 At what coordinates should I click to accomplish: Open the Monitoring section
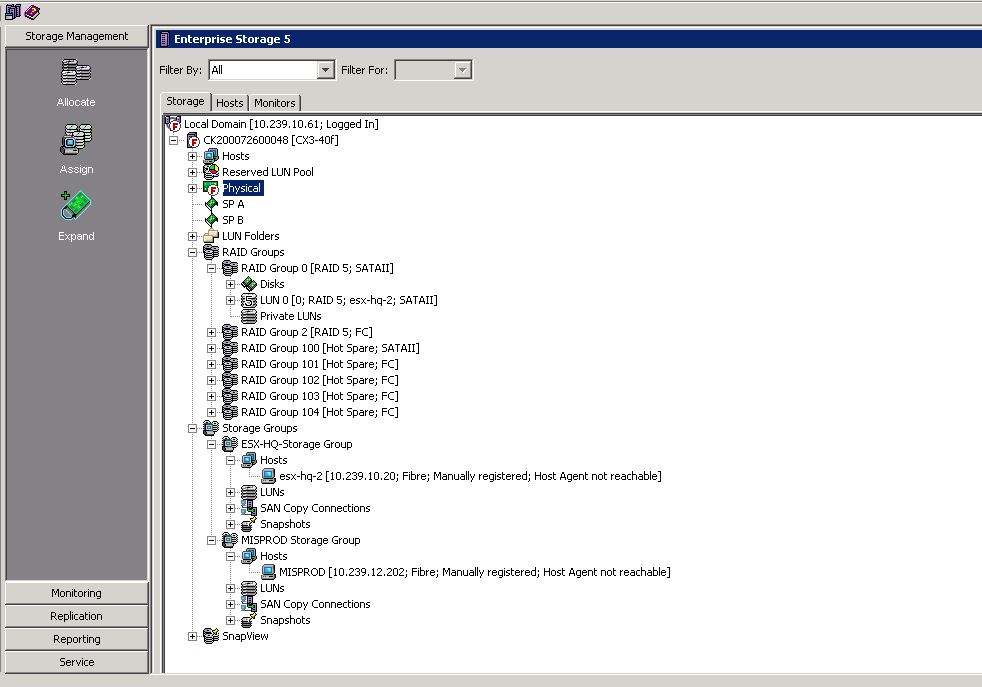point(76,593)
